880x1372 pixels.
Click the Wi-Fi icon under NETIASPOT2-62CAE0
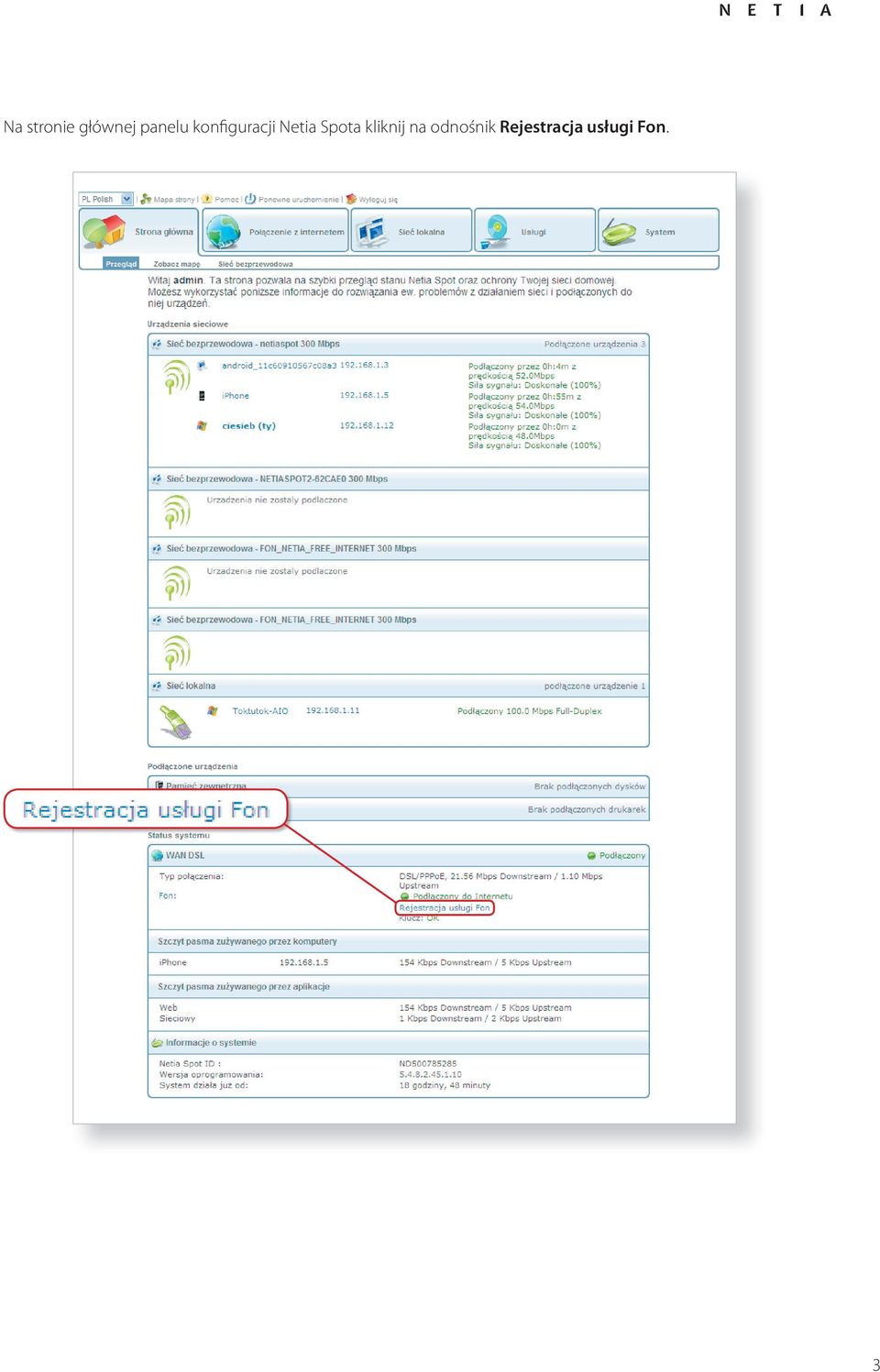click(176, 511)
